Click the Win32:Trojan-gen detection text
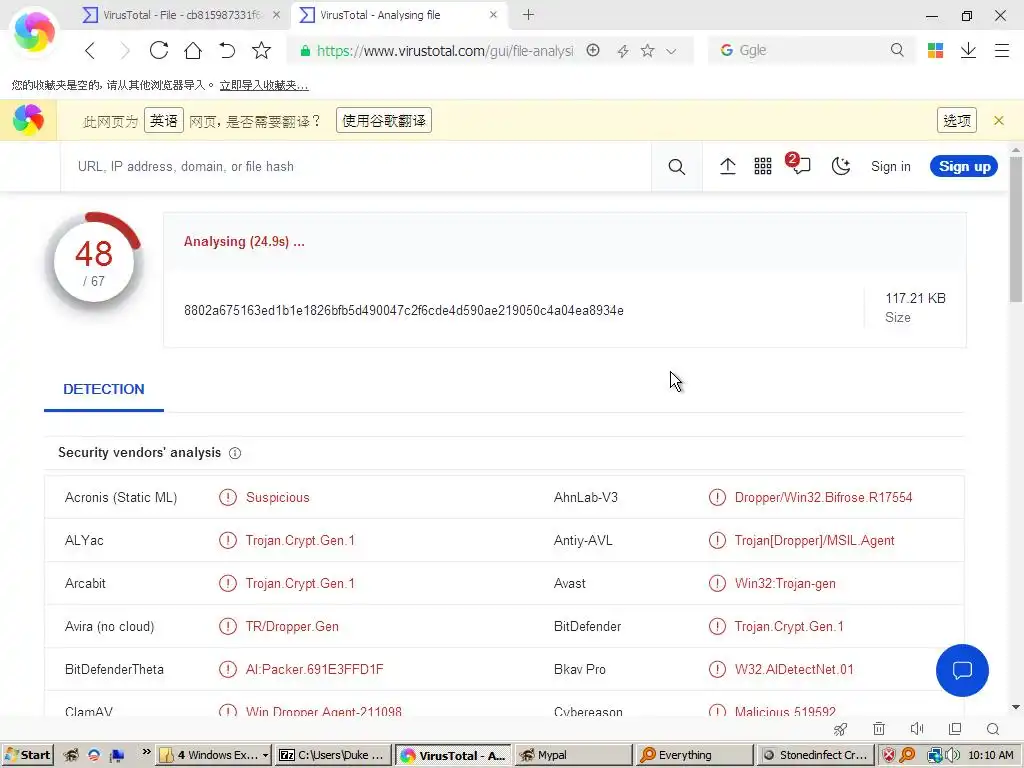This screenshot has height=768, width=1024. tap(785, 584)
